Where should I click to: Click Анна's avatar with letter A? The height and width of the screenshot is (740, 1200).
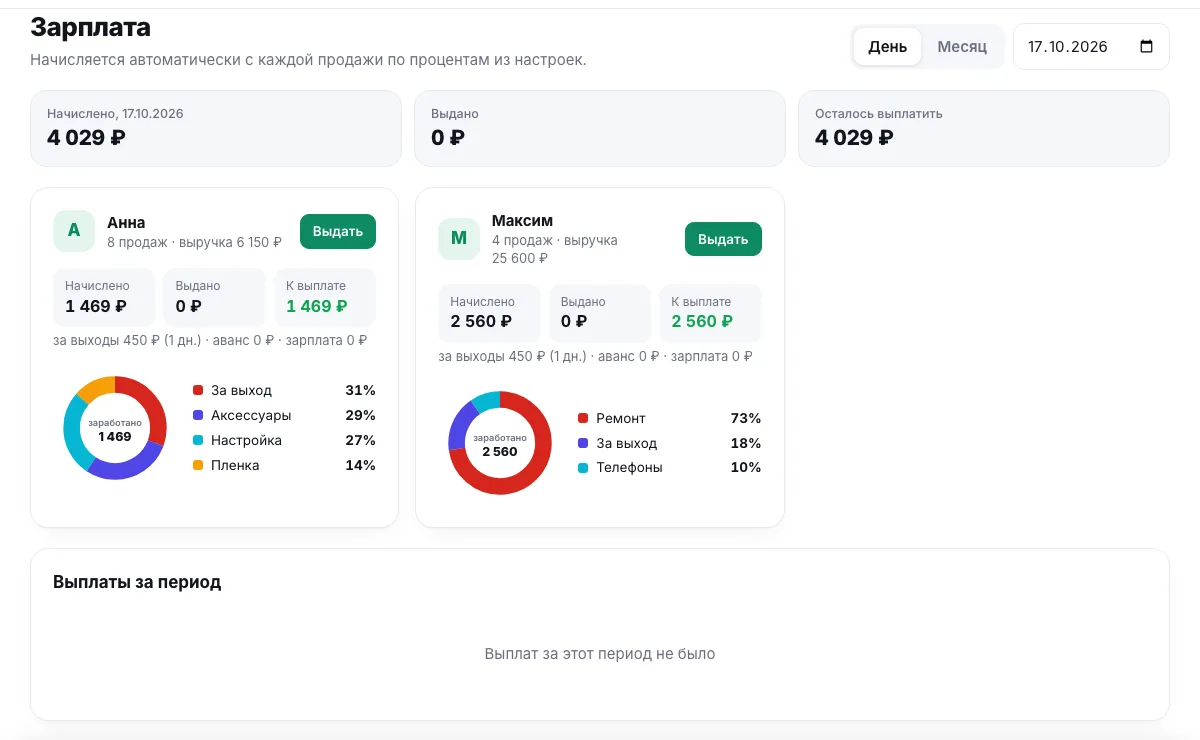[x=74, y=231]
